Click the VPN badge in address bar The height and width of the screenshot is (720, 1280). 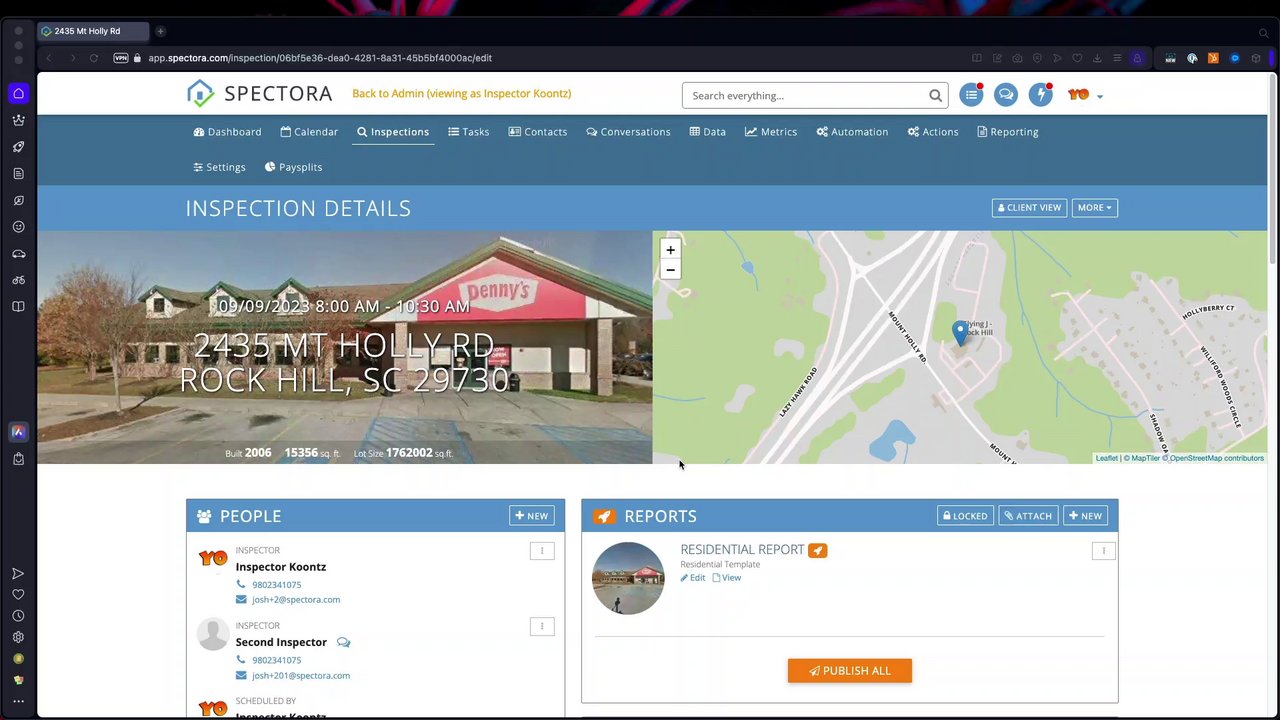pyautogui.click(x=121, y=58)
